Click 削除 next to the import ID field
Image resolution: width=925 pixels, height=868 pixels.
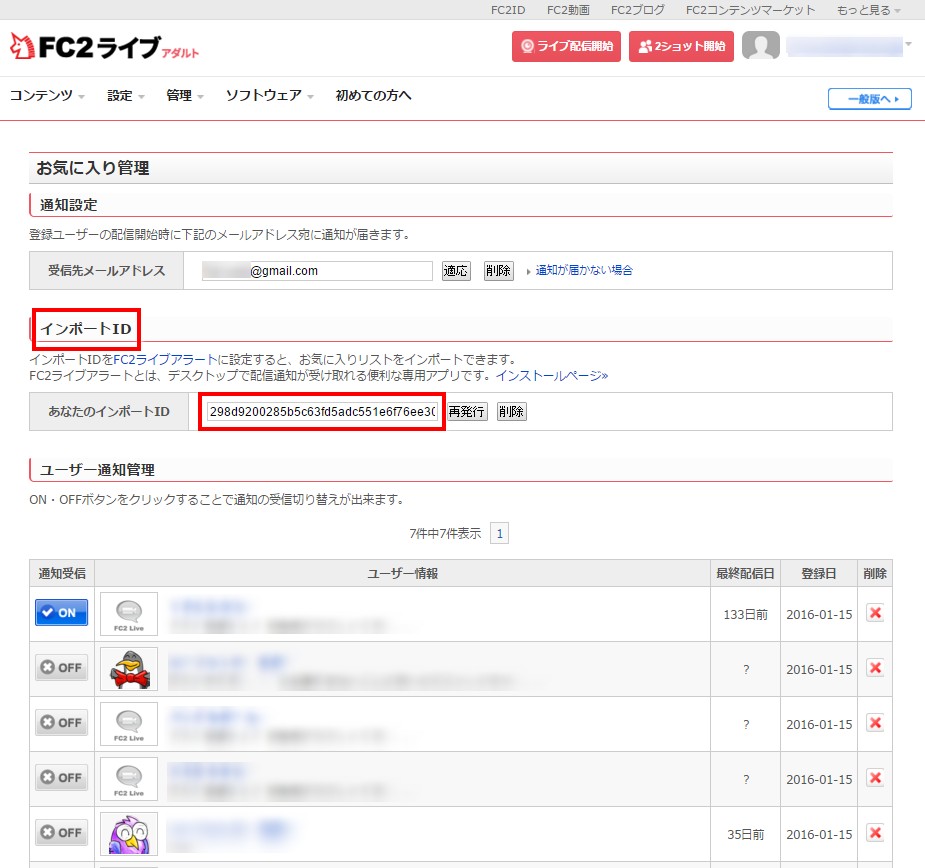511,412
